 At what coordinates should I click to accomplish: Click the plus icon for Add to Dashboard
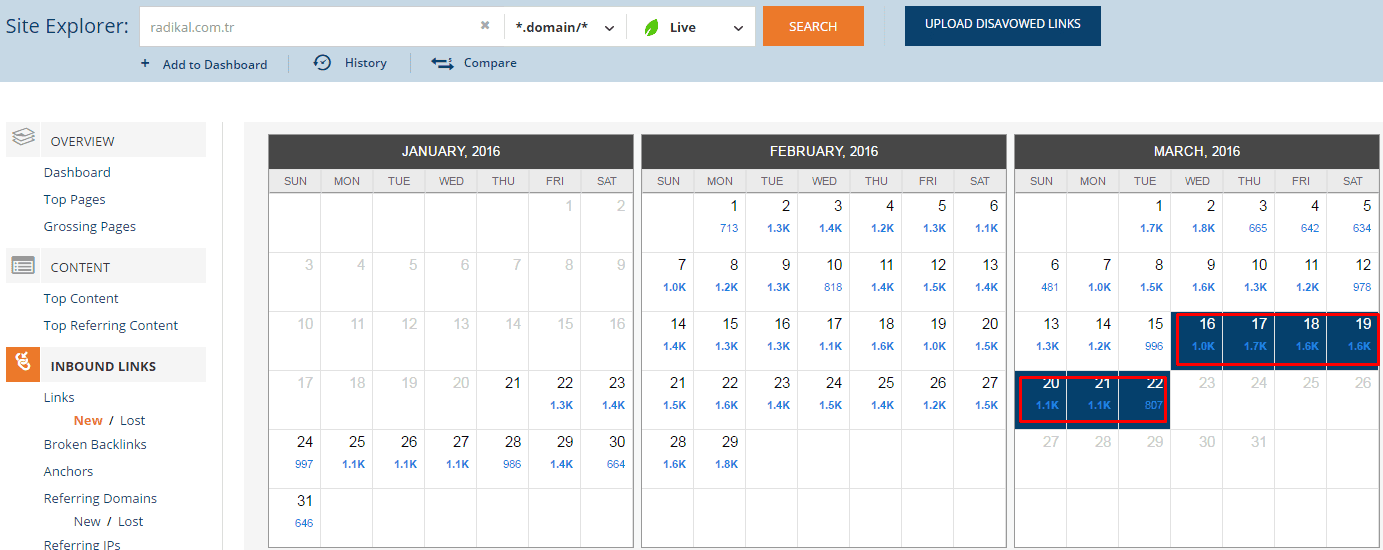(145, 64)
